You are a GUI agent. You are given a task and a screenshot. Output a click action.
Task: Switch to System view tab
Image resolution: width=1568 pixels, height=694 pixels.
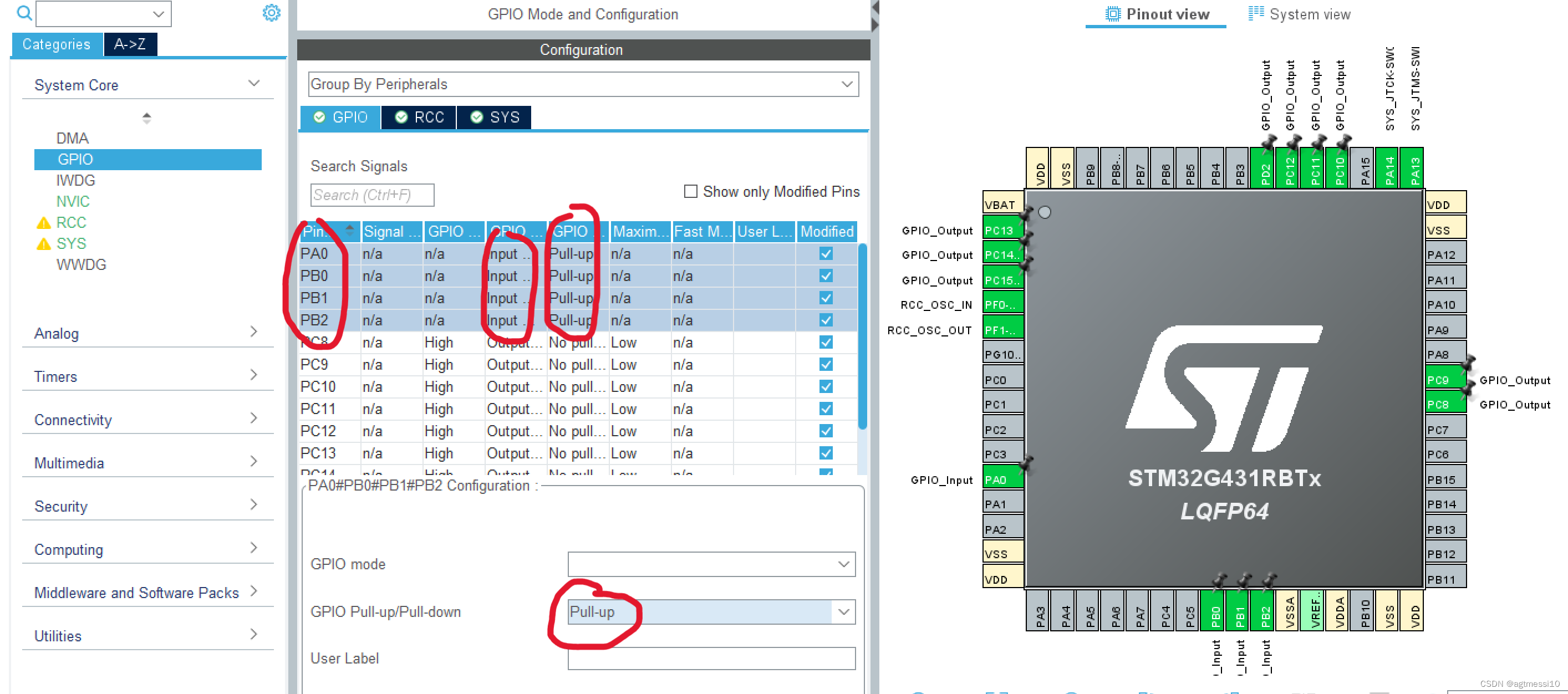click(x=1299, y=14)
